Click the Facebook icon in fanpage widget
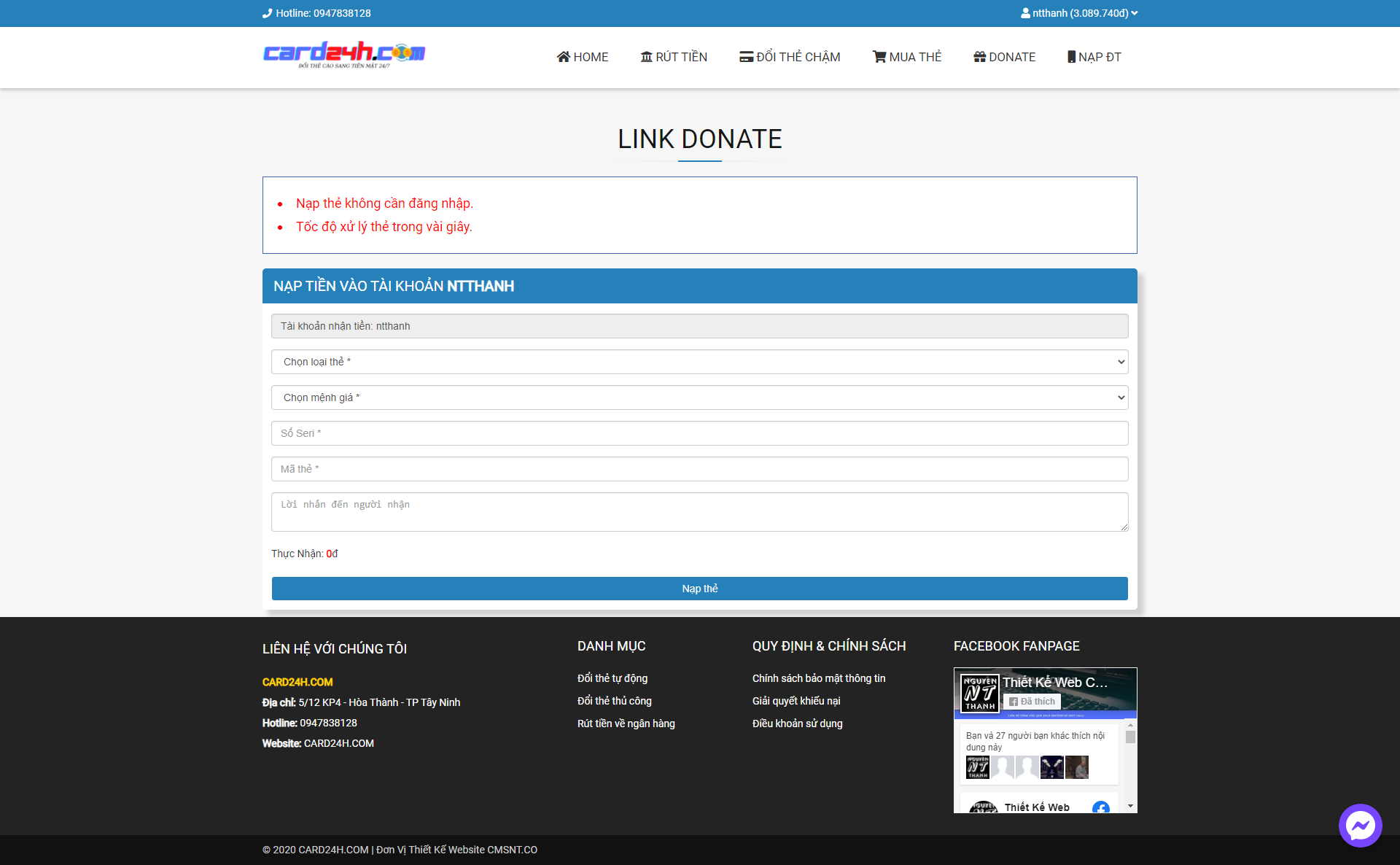The height and width of the screenshot is (865, 1400). coord(1100,807)
